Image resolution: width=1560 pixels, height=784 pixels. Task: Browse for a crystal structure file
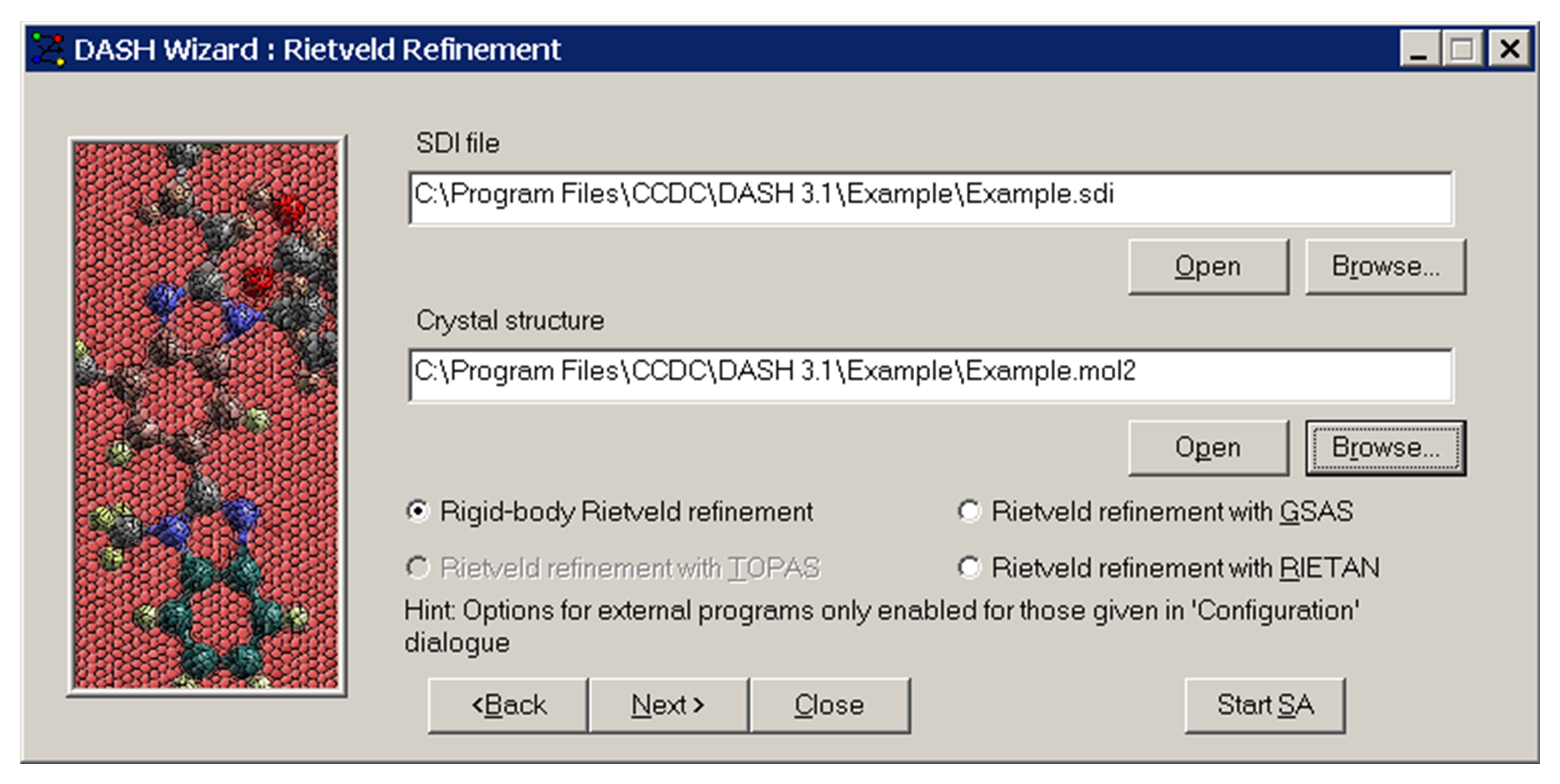[x=1385, y=447]
